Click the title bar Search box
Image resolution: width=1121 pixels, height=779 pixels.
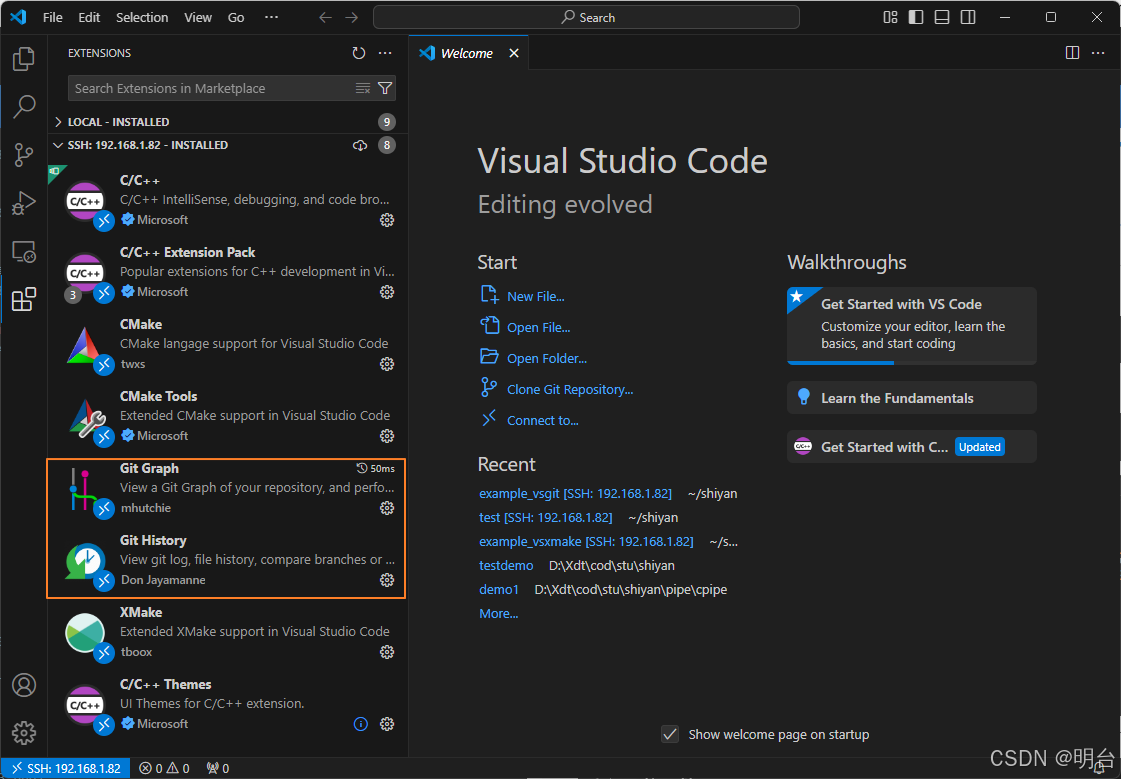(586, 17)
